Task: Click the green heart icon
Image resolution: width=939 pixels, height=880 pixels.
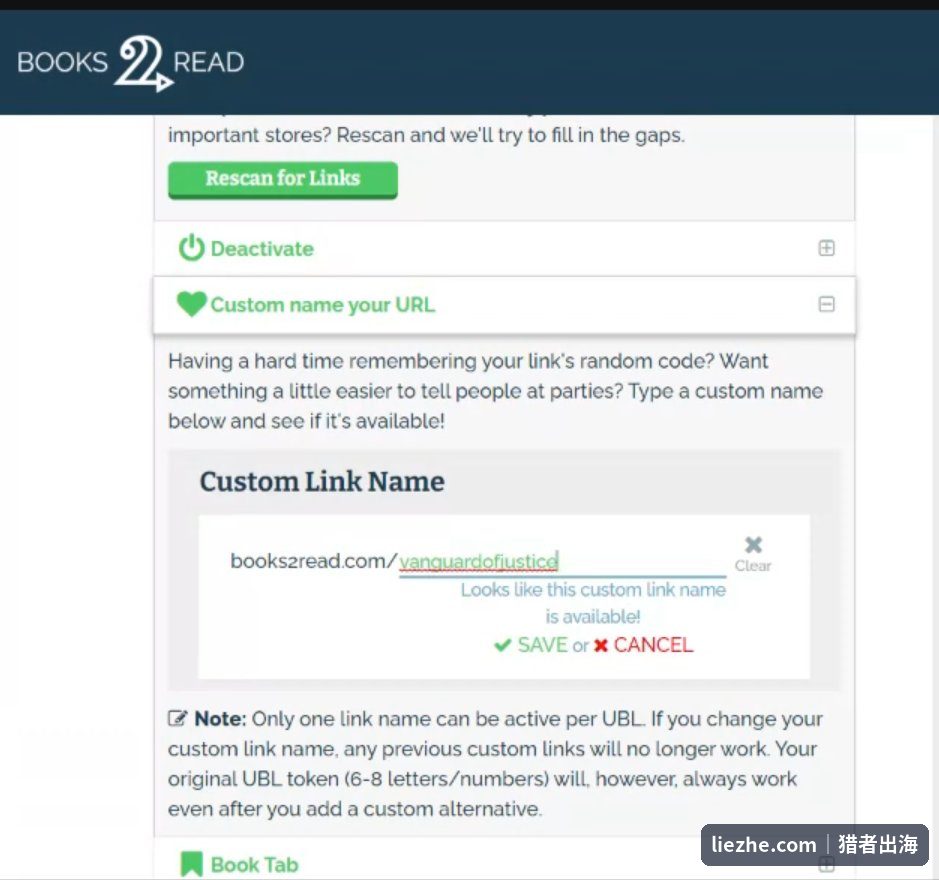Action: 192,304
